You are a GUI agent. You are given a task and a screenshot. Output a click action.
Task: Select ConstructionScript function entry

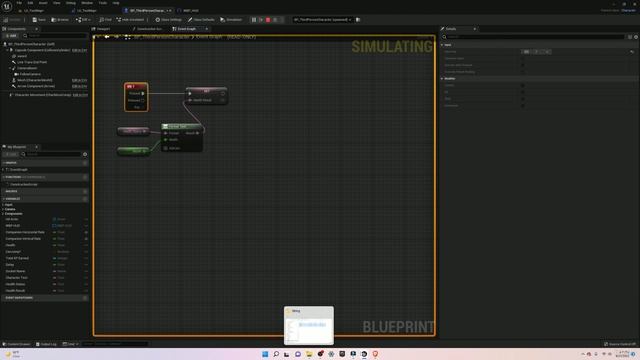tap(23, 184)
